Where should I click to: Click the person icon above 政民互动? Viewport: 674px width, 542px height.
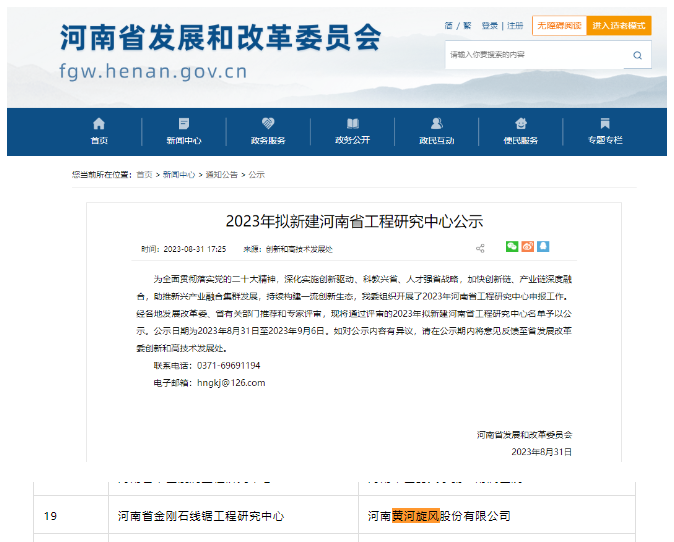coord(437,124)
